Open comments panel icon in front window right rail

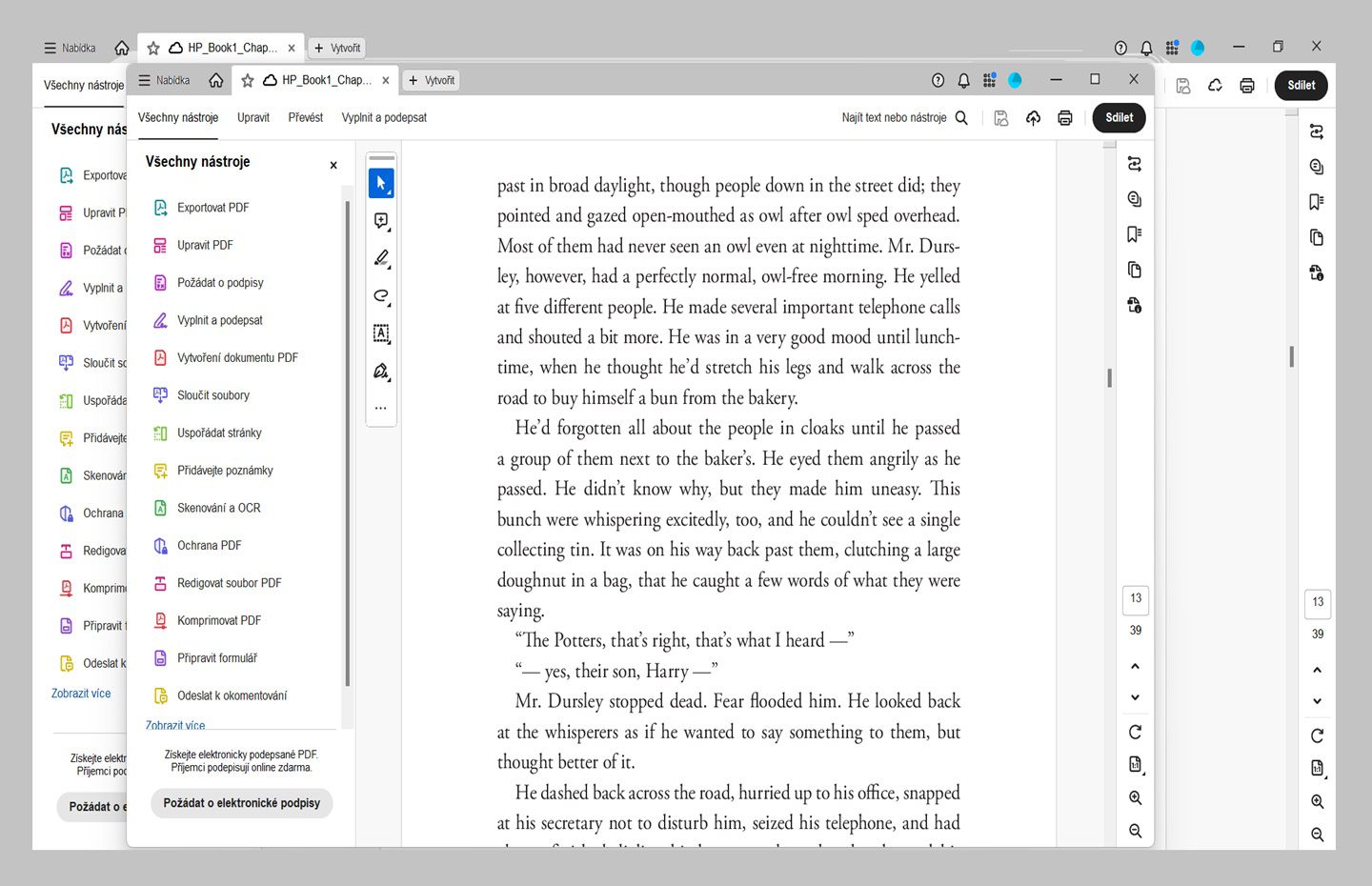click(x=1134, y=199)
